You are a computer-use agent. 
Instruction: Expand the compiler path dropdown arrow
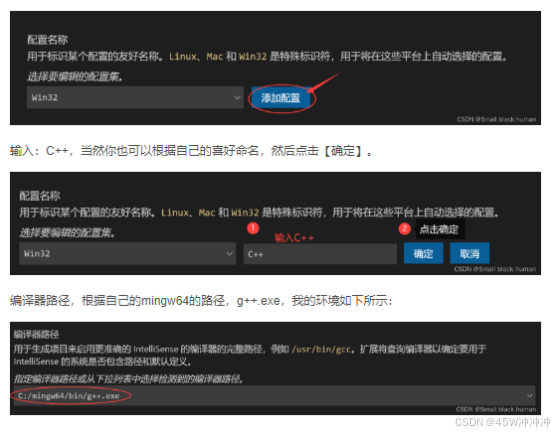point(529,396)
